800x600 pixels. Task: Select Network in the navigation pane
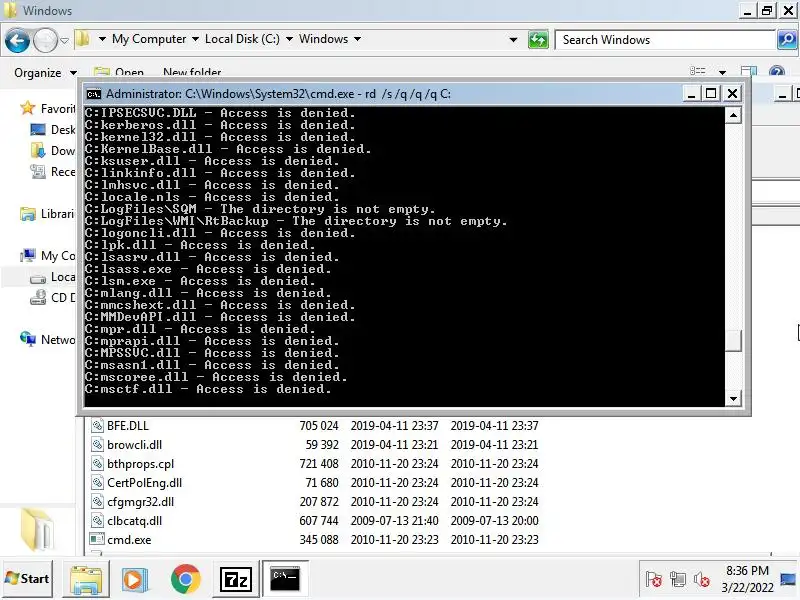coord(47,339)
